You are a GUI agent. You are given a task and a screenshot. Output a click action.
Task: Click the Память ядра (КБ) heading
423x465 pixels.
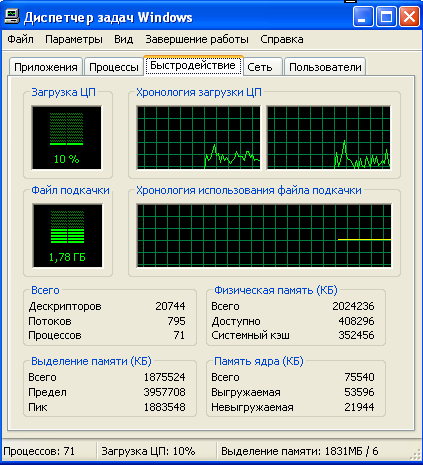coord(259,361)
